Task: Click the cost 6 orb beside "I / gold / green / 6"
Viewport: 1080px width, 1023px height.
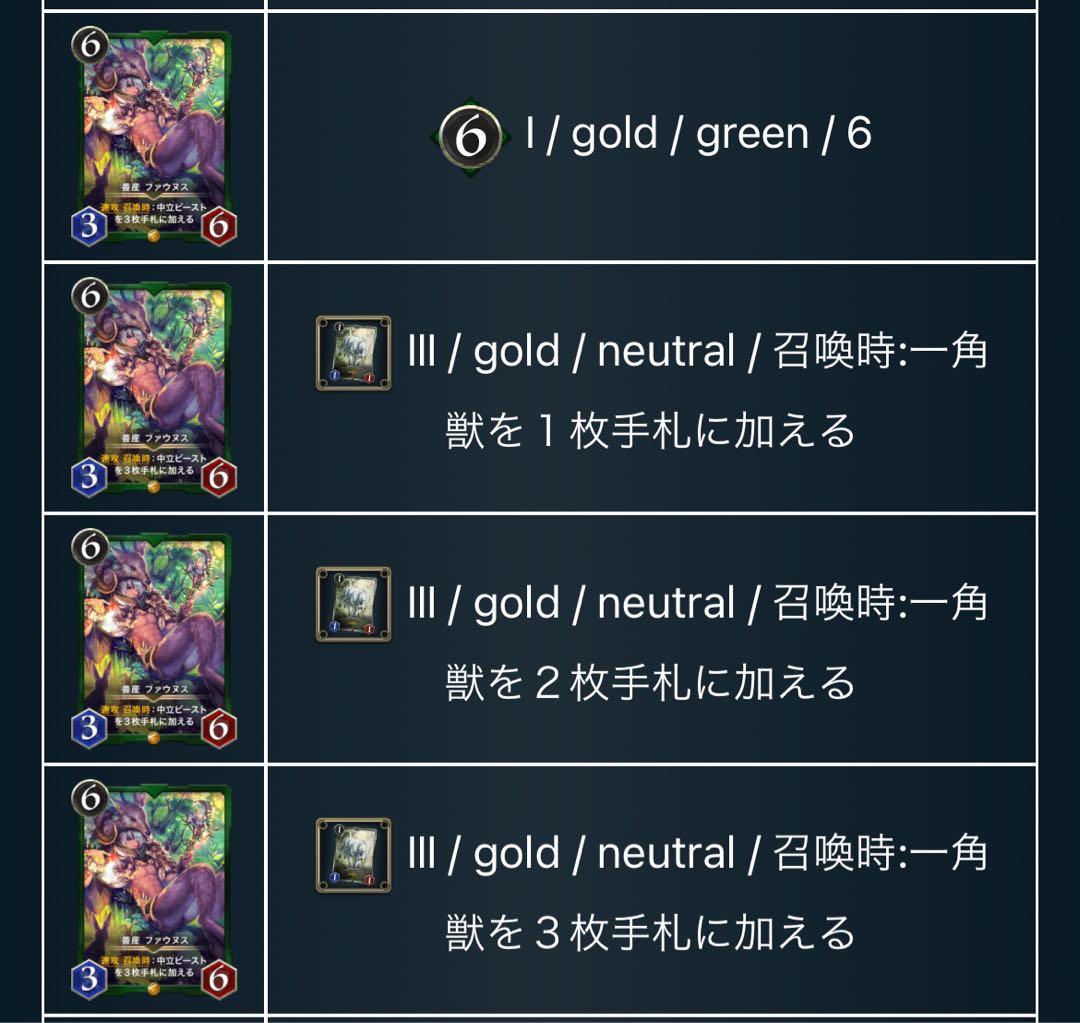Action: [x=471, y=136]
